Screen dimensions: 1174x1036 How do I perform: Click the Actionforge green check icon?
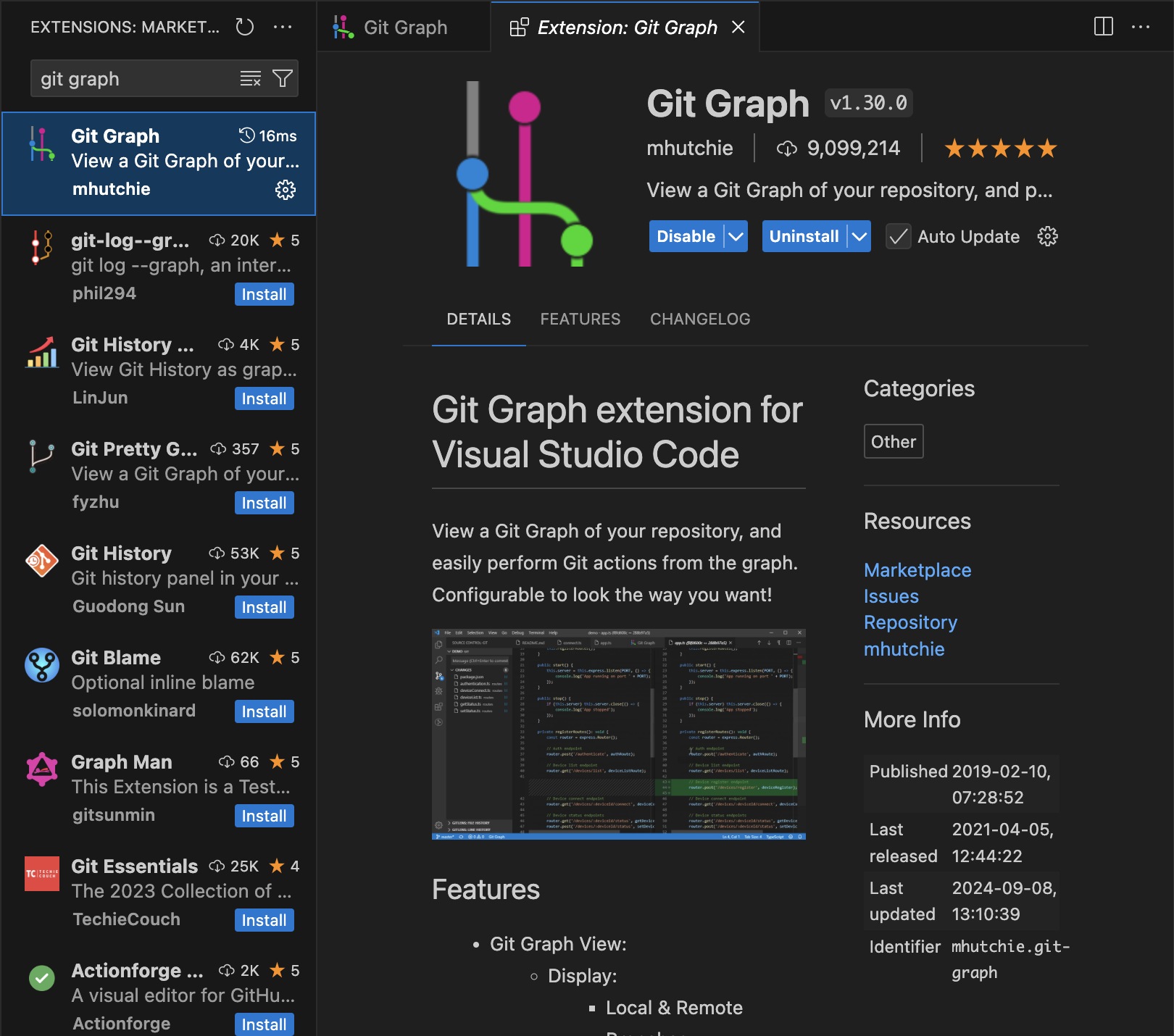[42, 978]
